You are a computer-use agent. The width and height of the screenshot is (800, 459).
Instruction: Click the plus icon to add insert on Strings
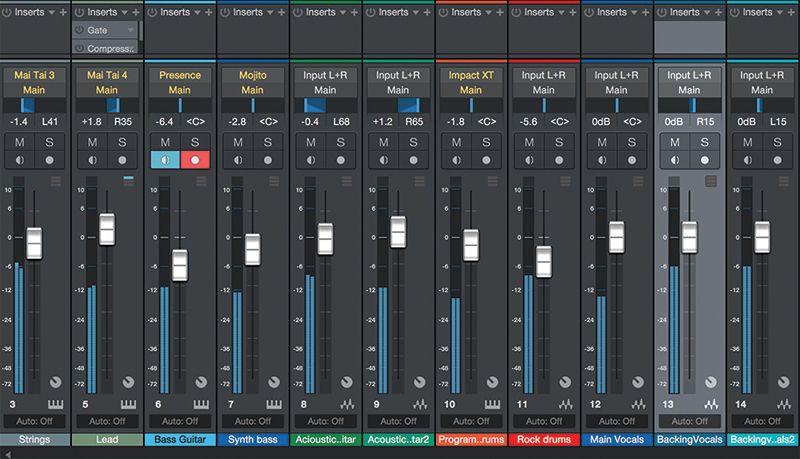coord(63,12)
